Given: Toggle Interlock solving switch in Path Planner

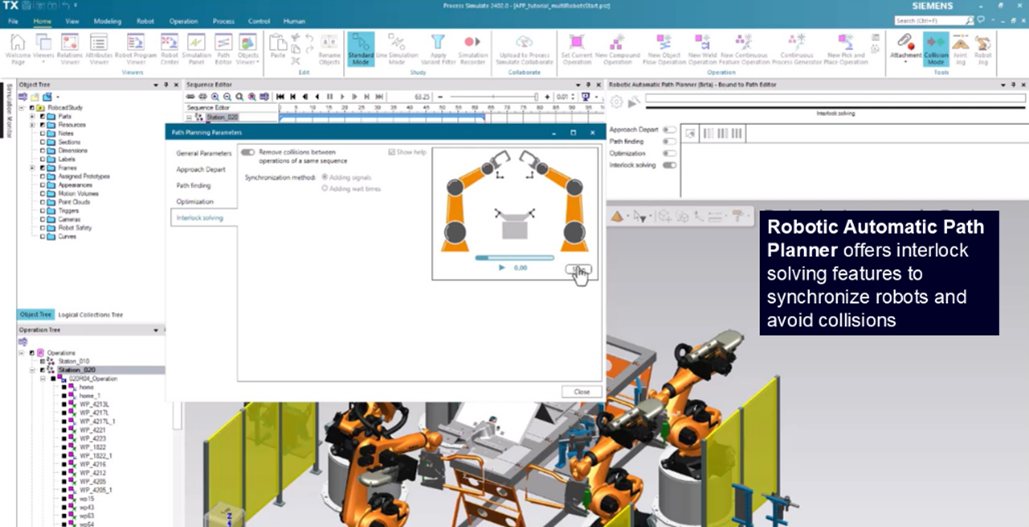Looking at the screenshot, I should point(669,165).
